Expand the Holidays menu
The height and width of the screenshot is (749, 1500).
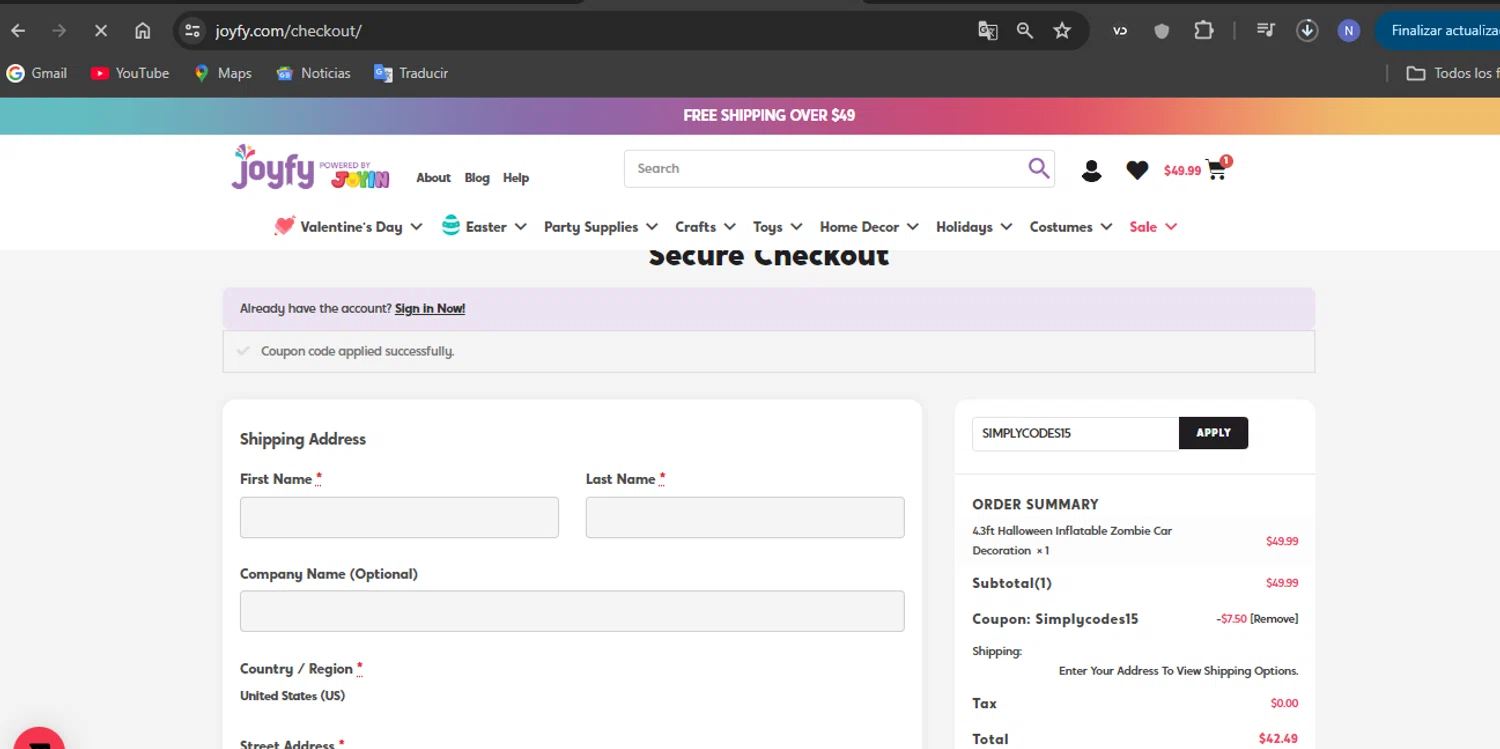pos(974,227)
